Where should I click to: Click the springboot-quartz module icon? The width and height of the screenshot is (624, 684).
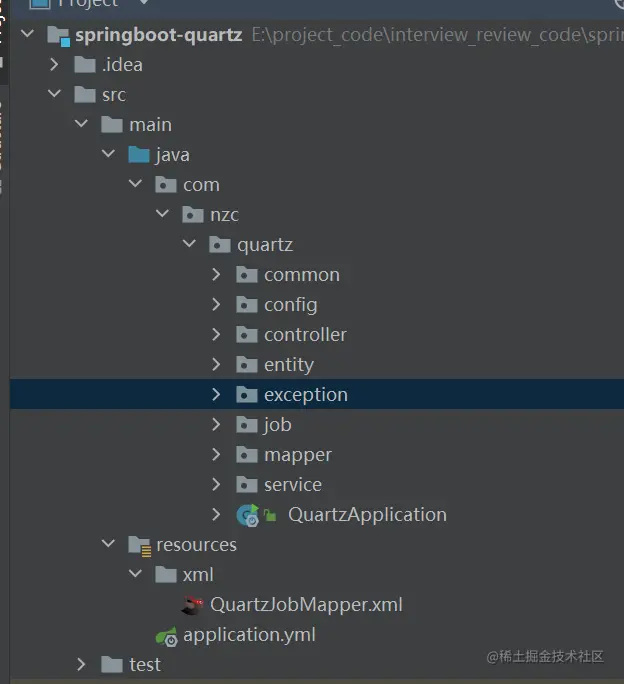coord(58,35)
